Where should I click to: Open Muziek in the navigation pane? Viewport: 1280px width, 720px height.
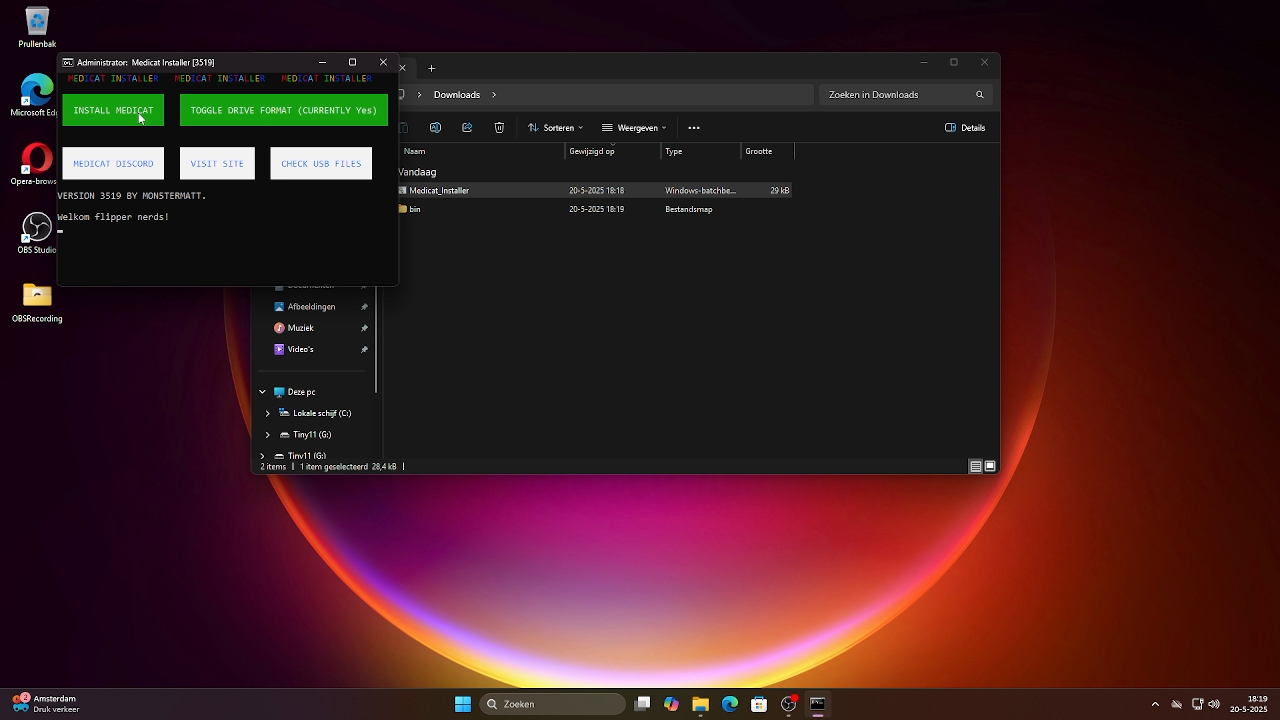300,328
